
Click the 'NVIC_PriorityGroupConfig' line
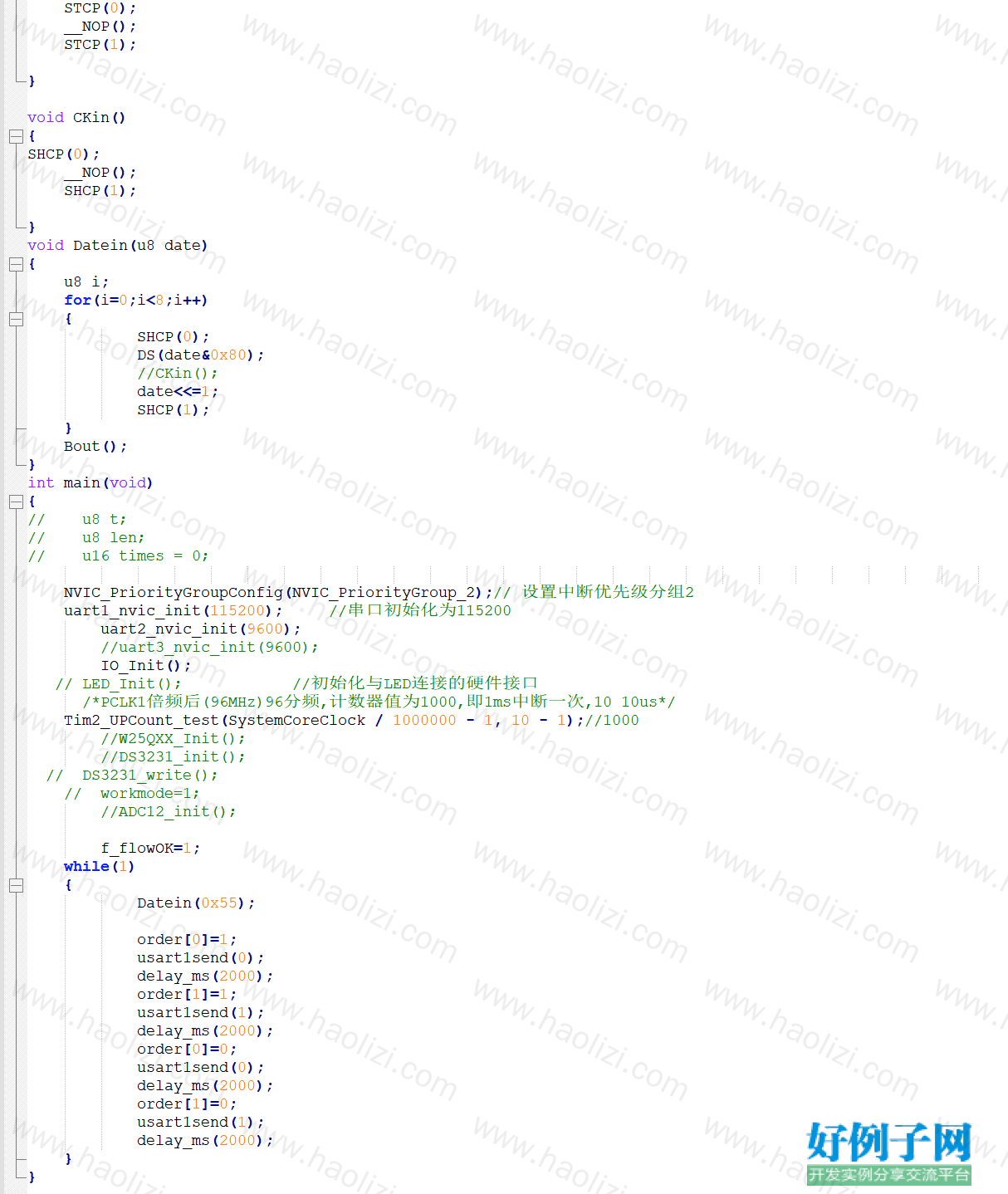pyautogui.click(x=379, y=593)
